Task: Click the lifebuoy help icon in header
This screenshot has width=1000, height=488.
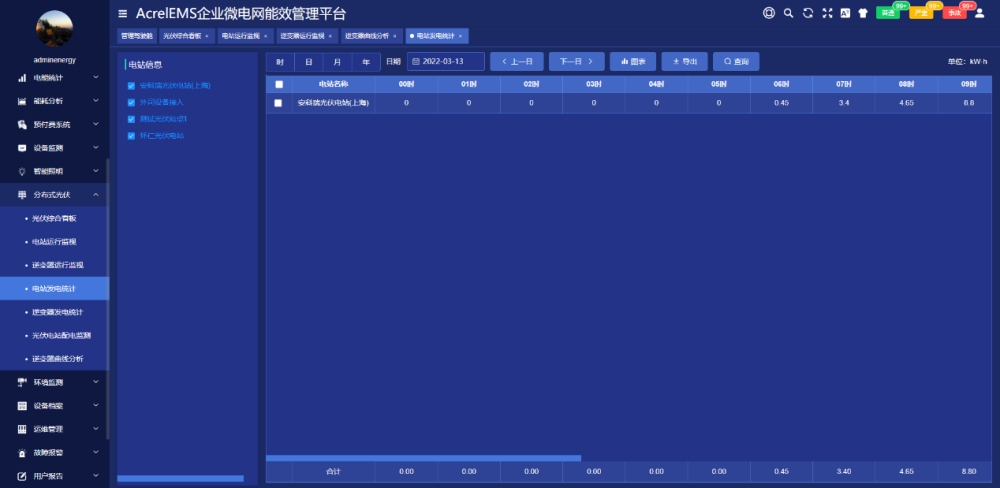Action: [768, 13]
